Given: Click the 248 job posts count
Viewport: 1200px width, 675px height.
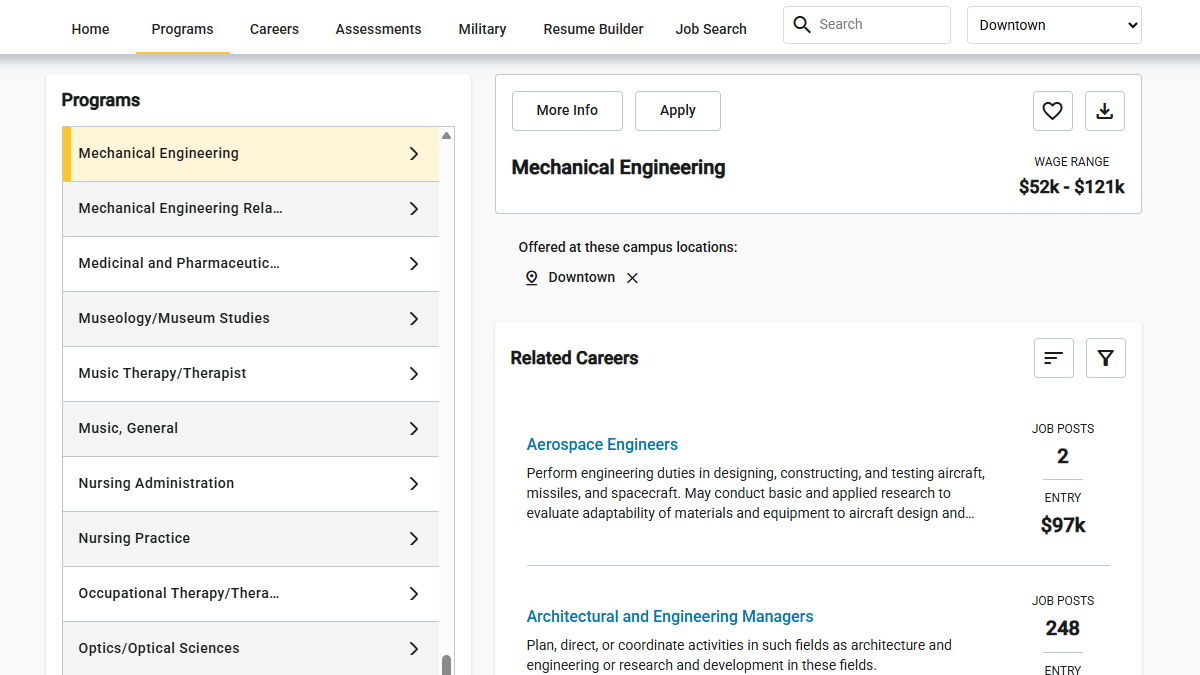Looking at the screenshot, I should pyautogui.click(x=1062, y=628).
